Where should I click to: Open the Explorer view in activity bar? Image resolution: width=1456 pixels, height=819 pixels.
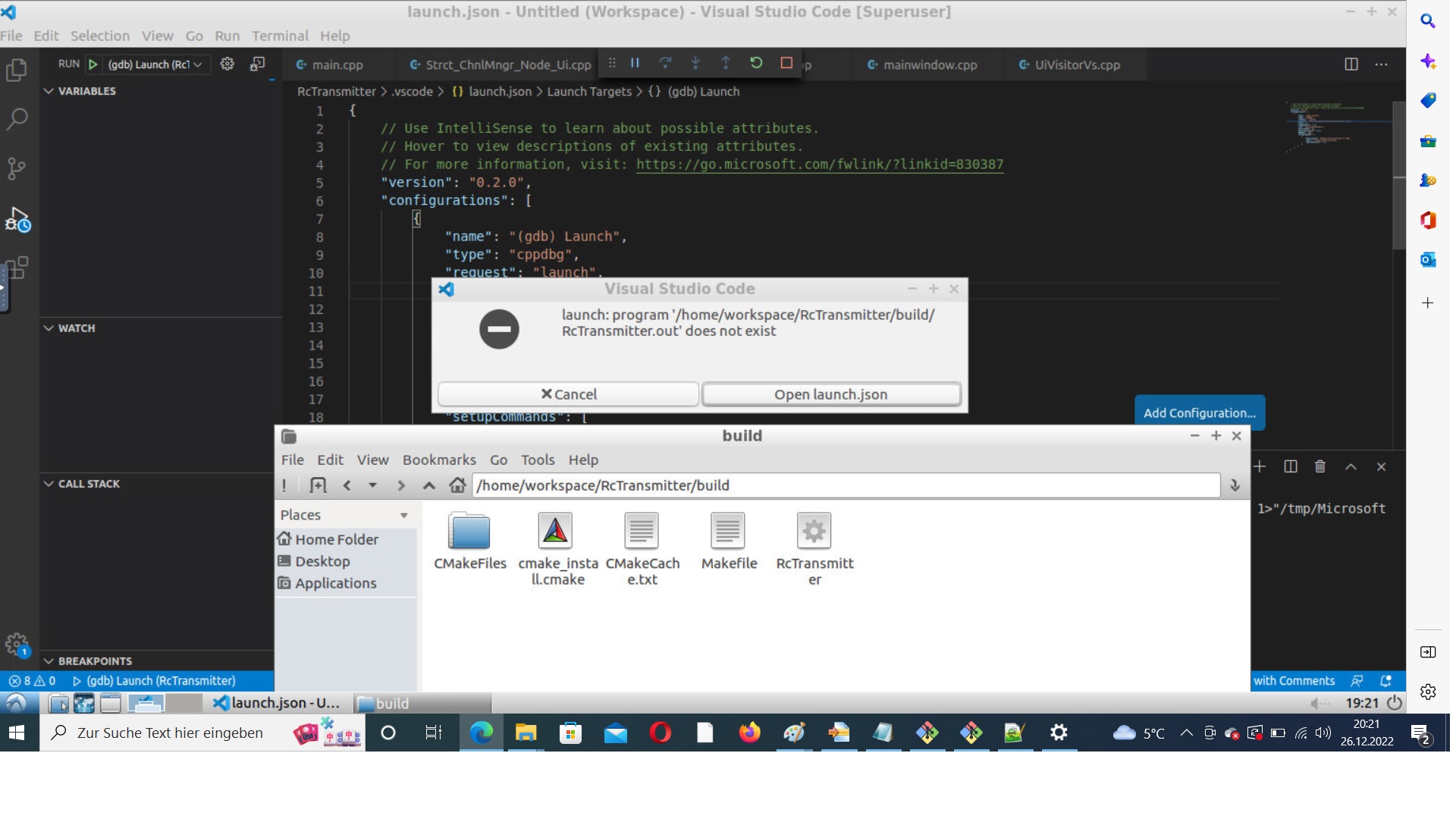17,71
